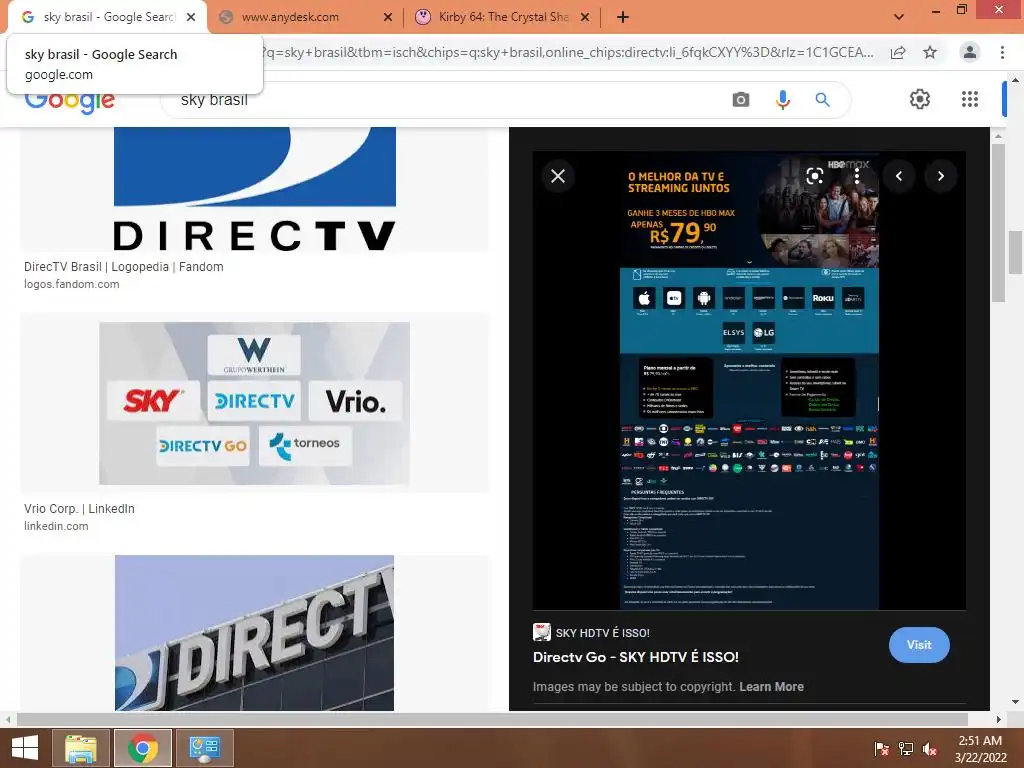Image resolution: width=1024 pixels, height=768 pixels.
Task: Click network status tray icon
Action: point(905,749)
